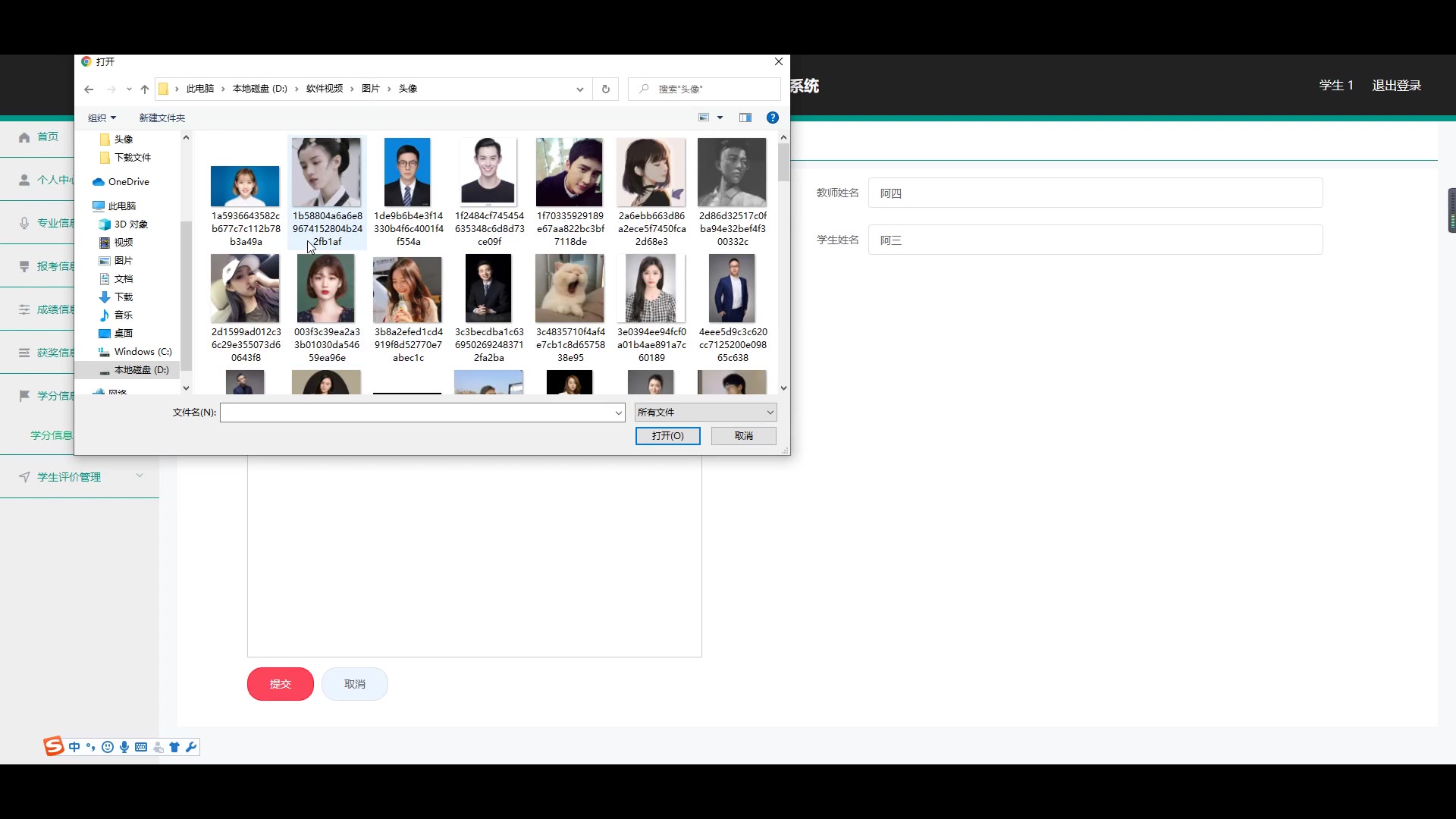Select 下载文件 folder in navigation tree
The image size is (1456, 819).
point(125,158)
